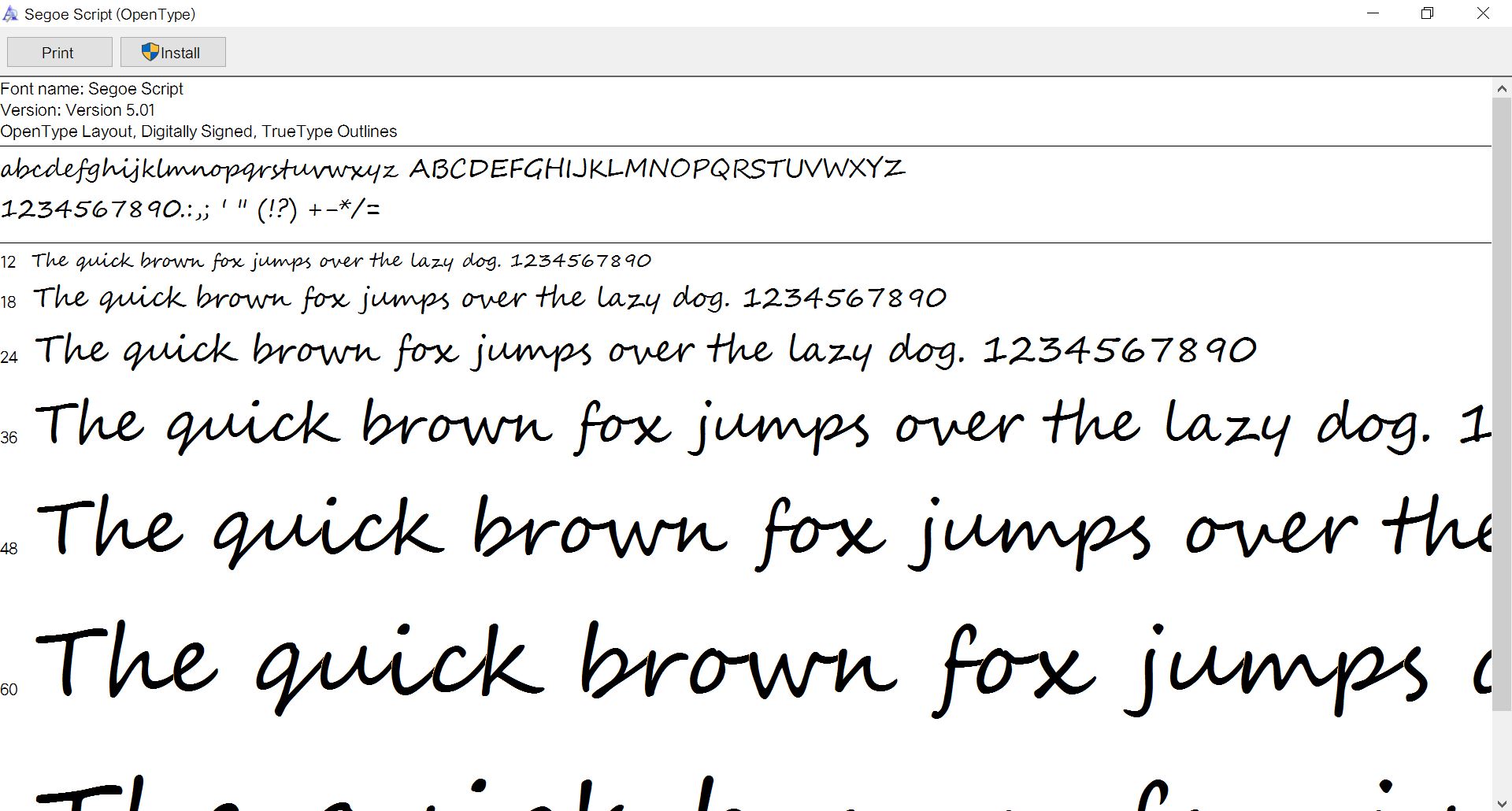Click the size label '60'

point(9,690)
